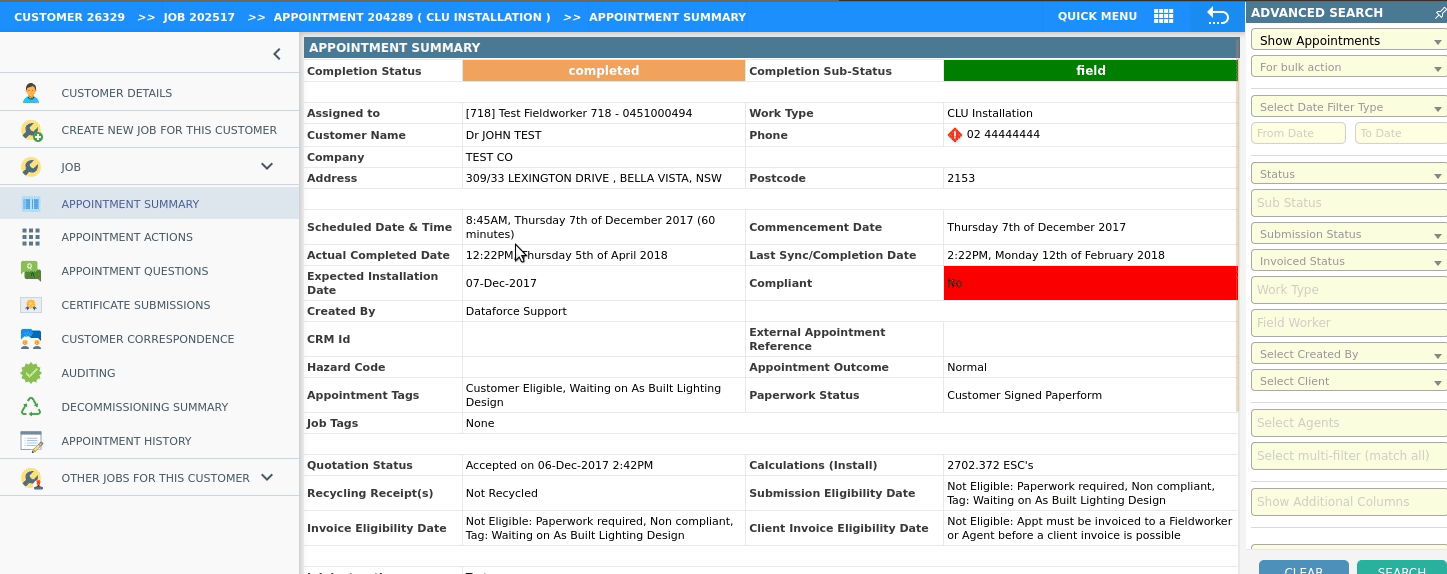Open the Select Date Filter Type dropdown
The width and height of the screenshot is (1447, 574).
point(1346,107)
